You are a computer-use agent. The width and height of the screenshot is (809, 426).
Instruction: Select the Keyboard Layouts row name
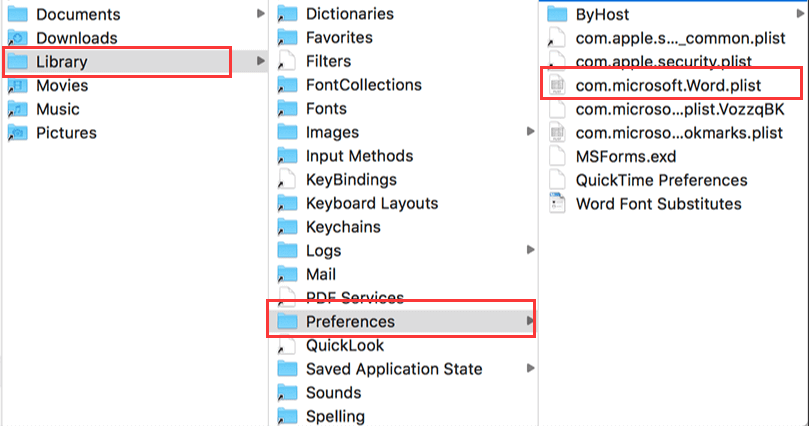[372, 204]
